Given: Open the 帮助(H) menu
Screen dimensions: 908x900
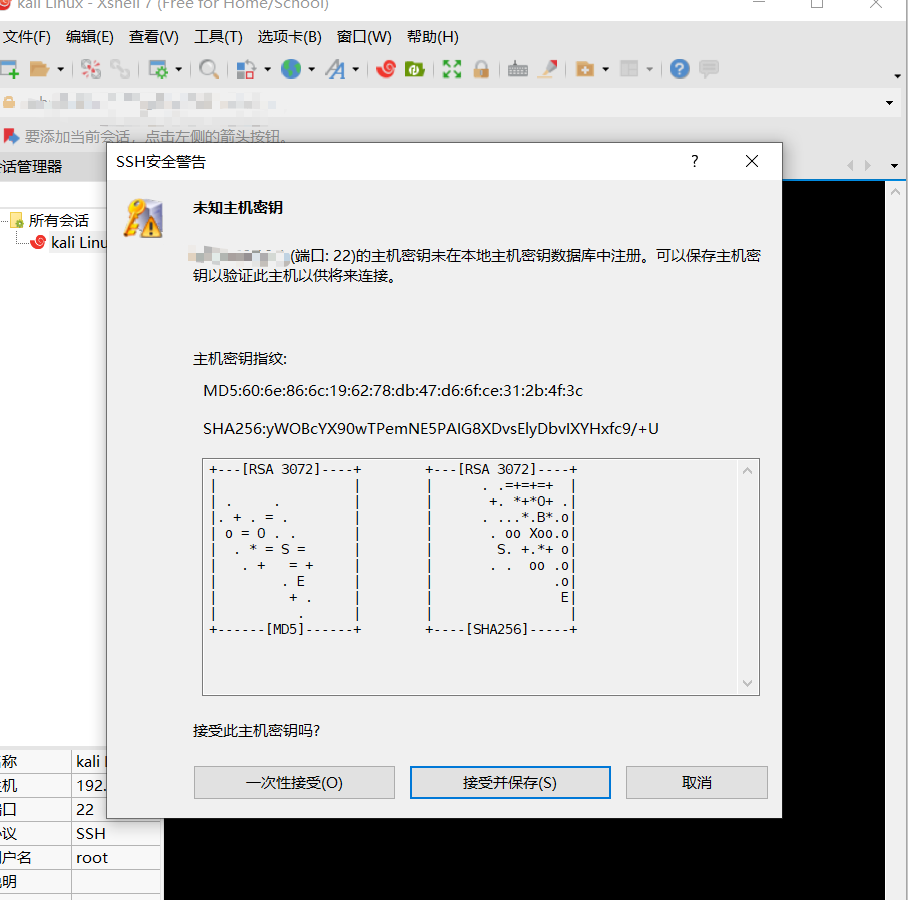Looking at the screenshot, I should point(433,37).
